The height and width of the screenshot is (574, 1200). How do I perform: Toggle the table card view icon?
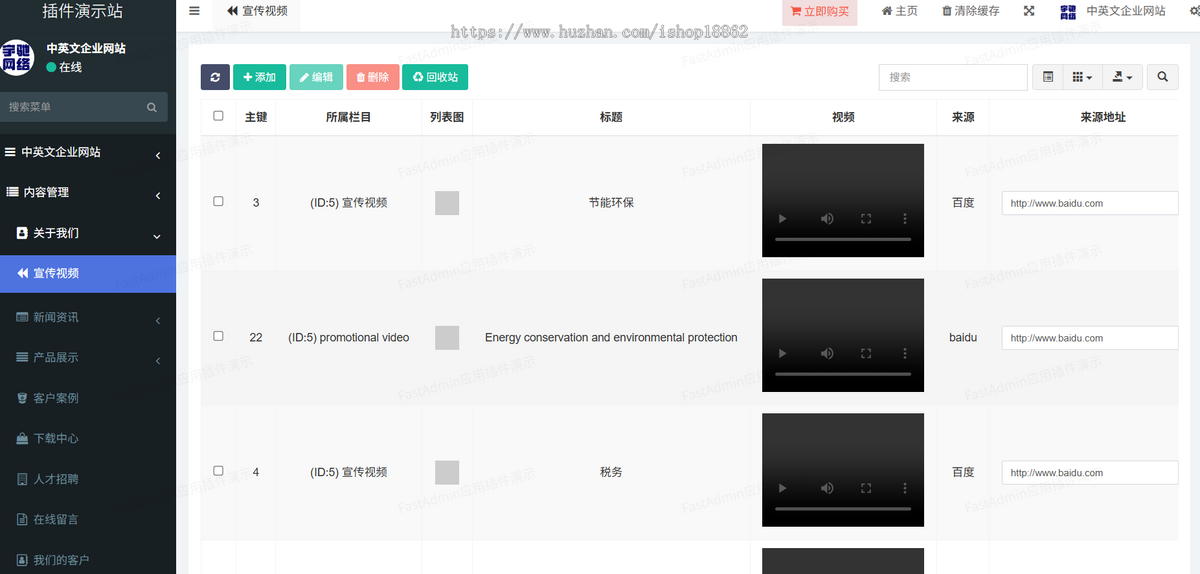click(x=1047, y=77)
